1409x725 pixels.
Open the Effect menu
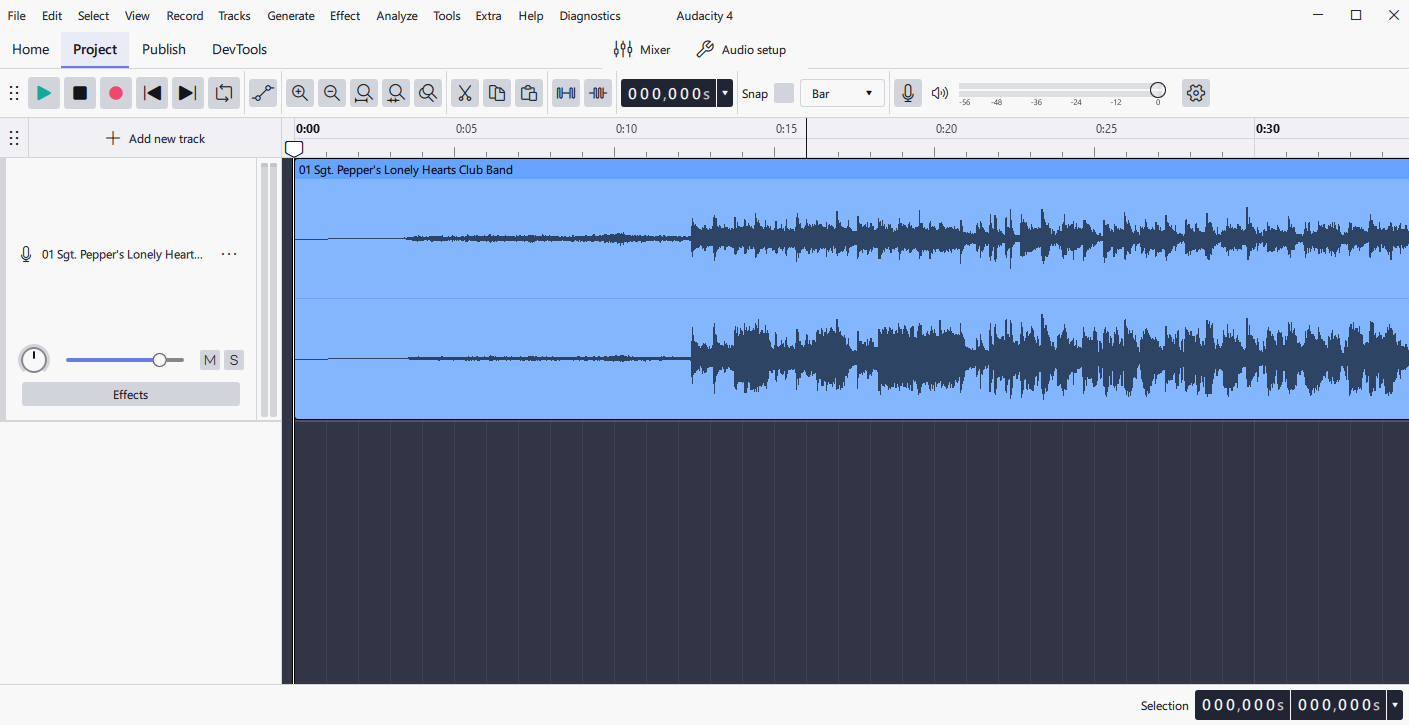[345, 16]
